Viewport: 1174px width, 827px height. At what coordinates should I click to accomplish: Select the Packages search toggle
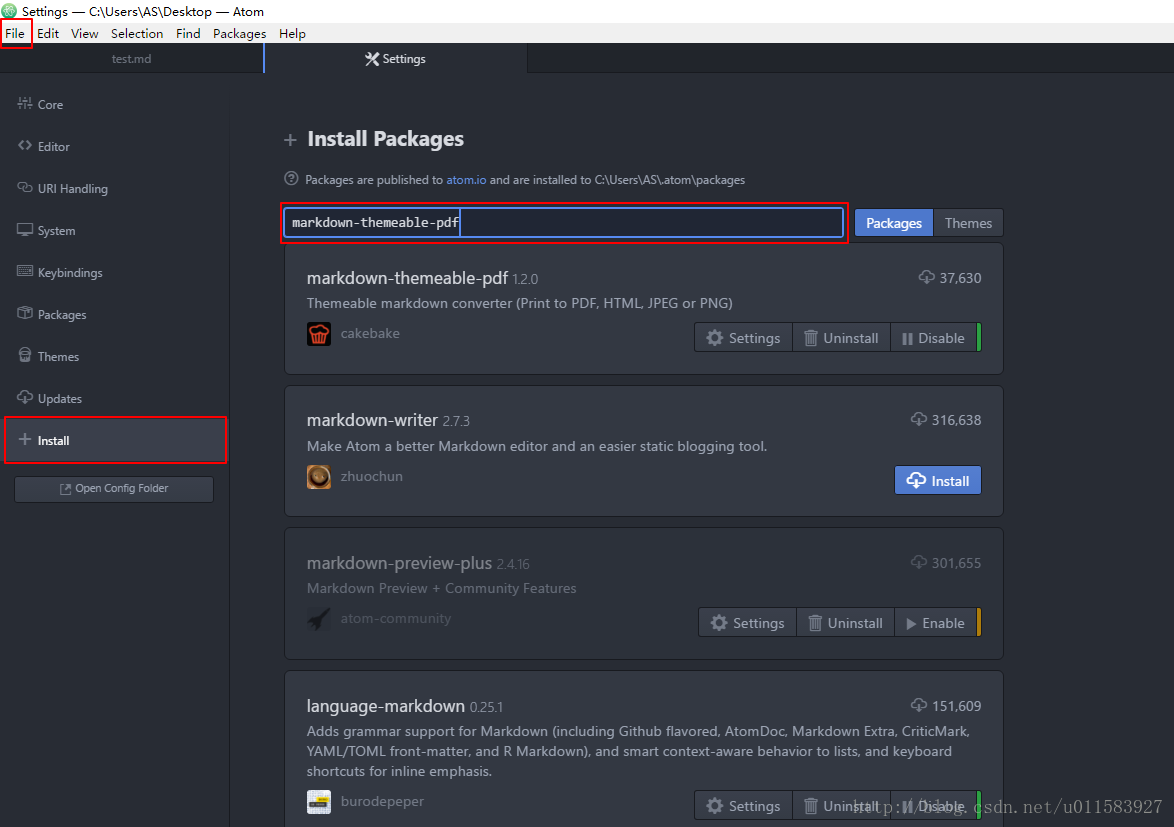(894, 223)
